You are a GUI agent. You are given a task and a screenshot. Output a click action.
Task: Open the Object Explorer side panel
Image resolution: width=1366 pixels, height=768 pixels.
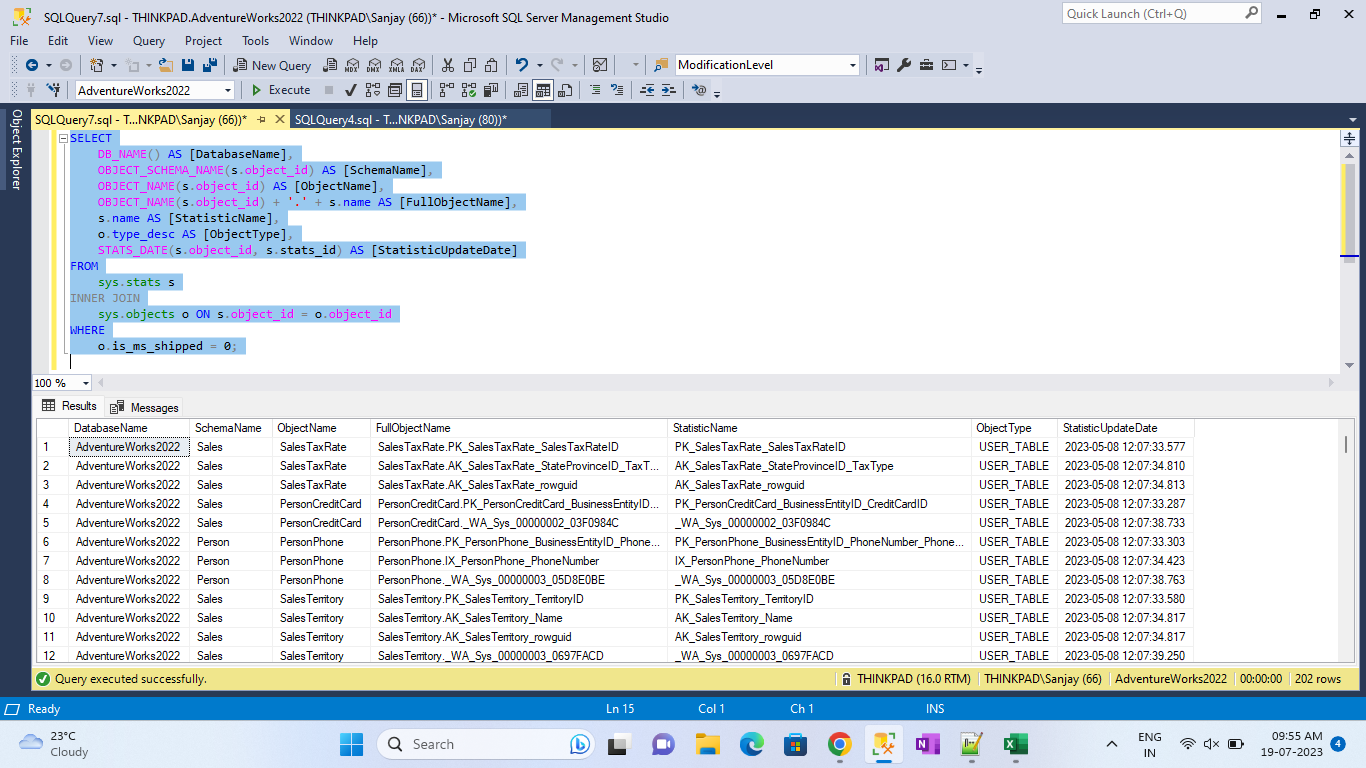click(x=16, y=150)
